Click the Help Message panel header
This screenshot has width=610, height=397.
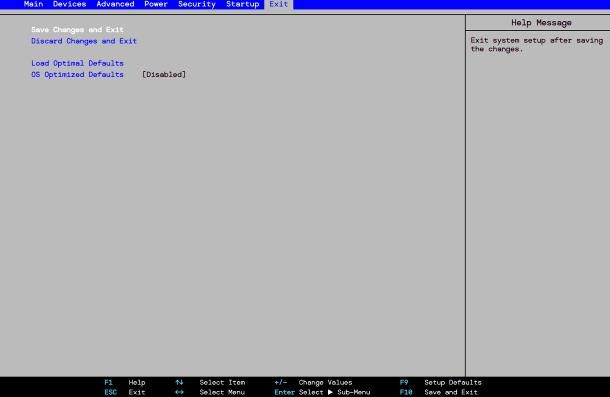coord(541,23)
